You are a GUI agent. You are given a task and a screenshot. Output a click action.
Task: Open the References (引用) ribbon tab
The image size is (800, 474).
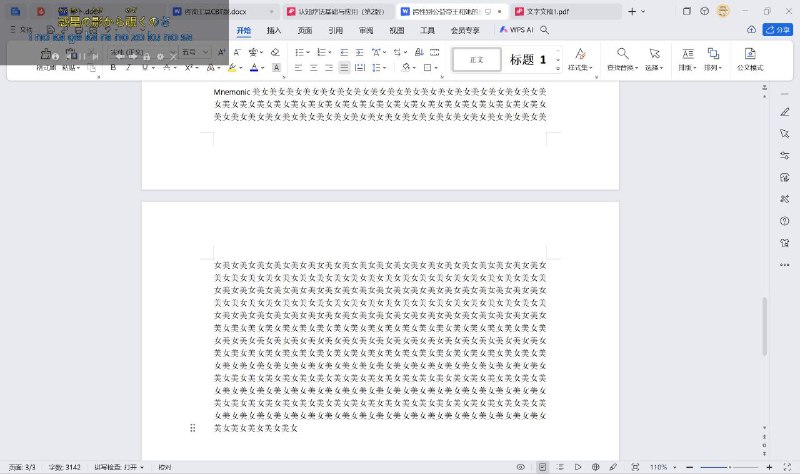pyautogui.click(x=335, y=30)
